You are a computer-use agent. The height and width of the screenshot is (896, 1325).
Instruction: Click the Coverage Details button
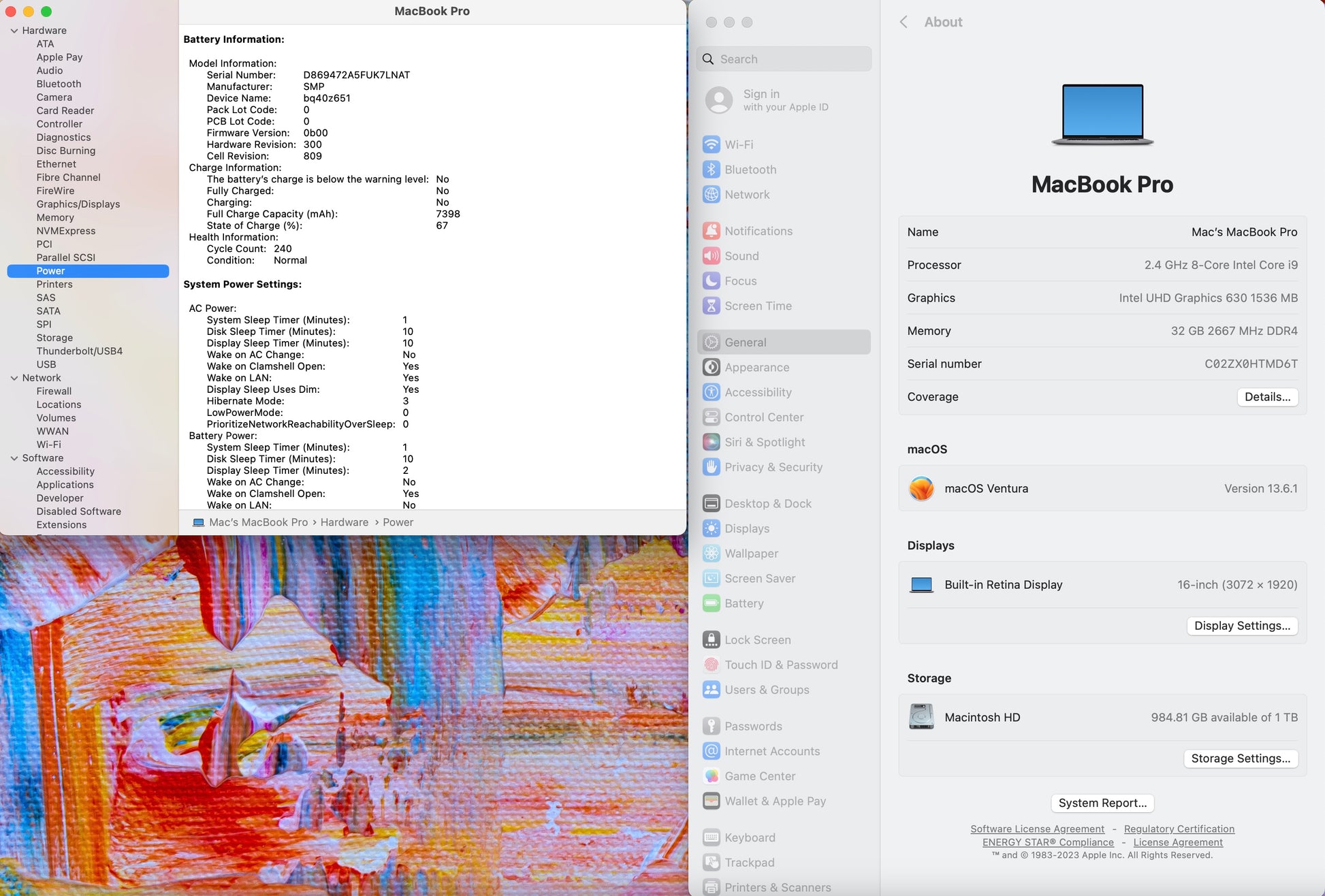1266,397
